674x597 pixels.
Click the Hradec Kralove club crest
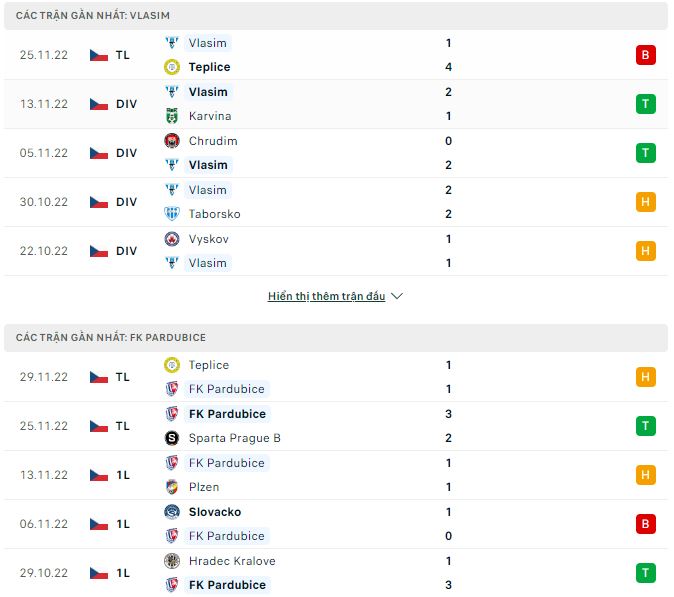171,561
